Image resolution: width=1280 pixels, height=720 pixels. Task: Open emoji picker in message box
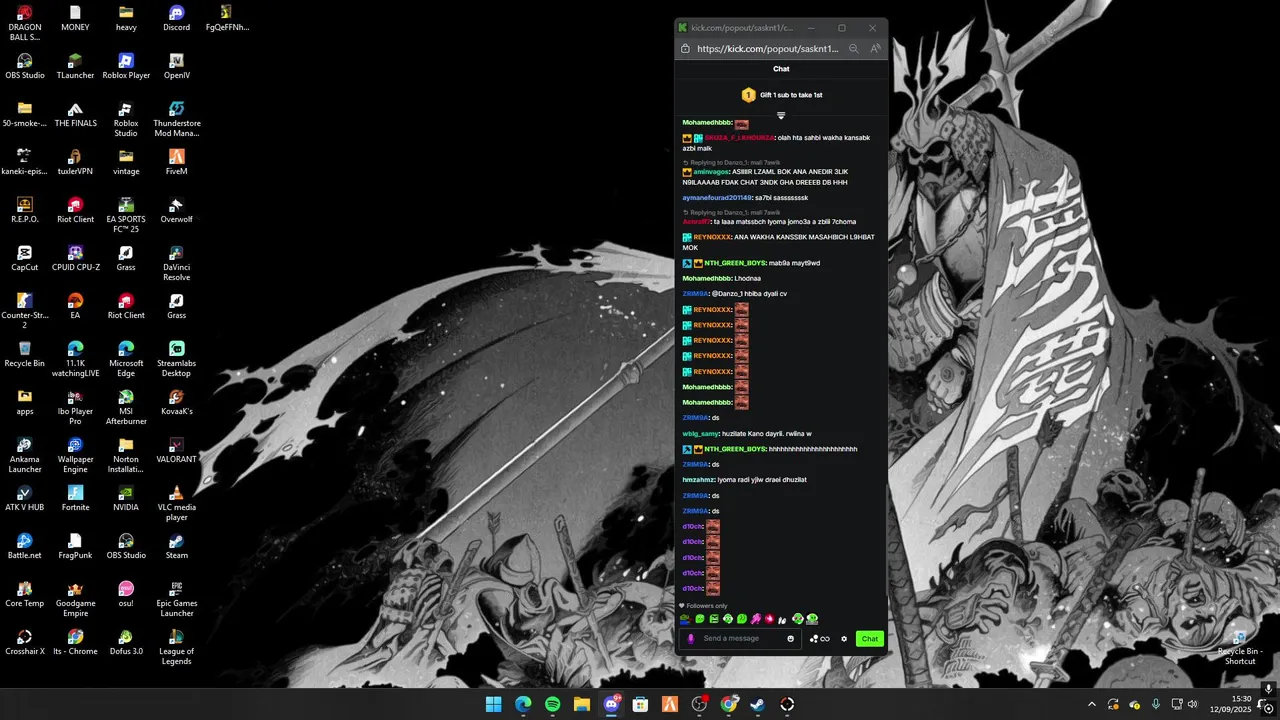790,639
